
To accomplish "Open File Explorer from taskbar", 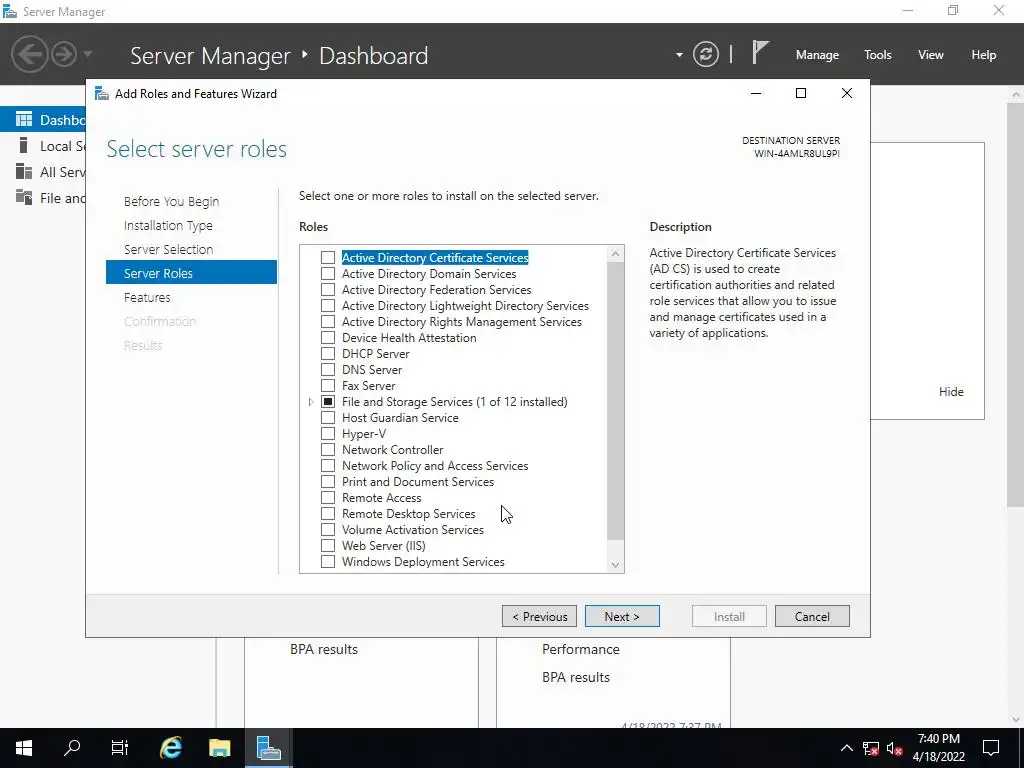I will click(219, 748).
